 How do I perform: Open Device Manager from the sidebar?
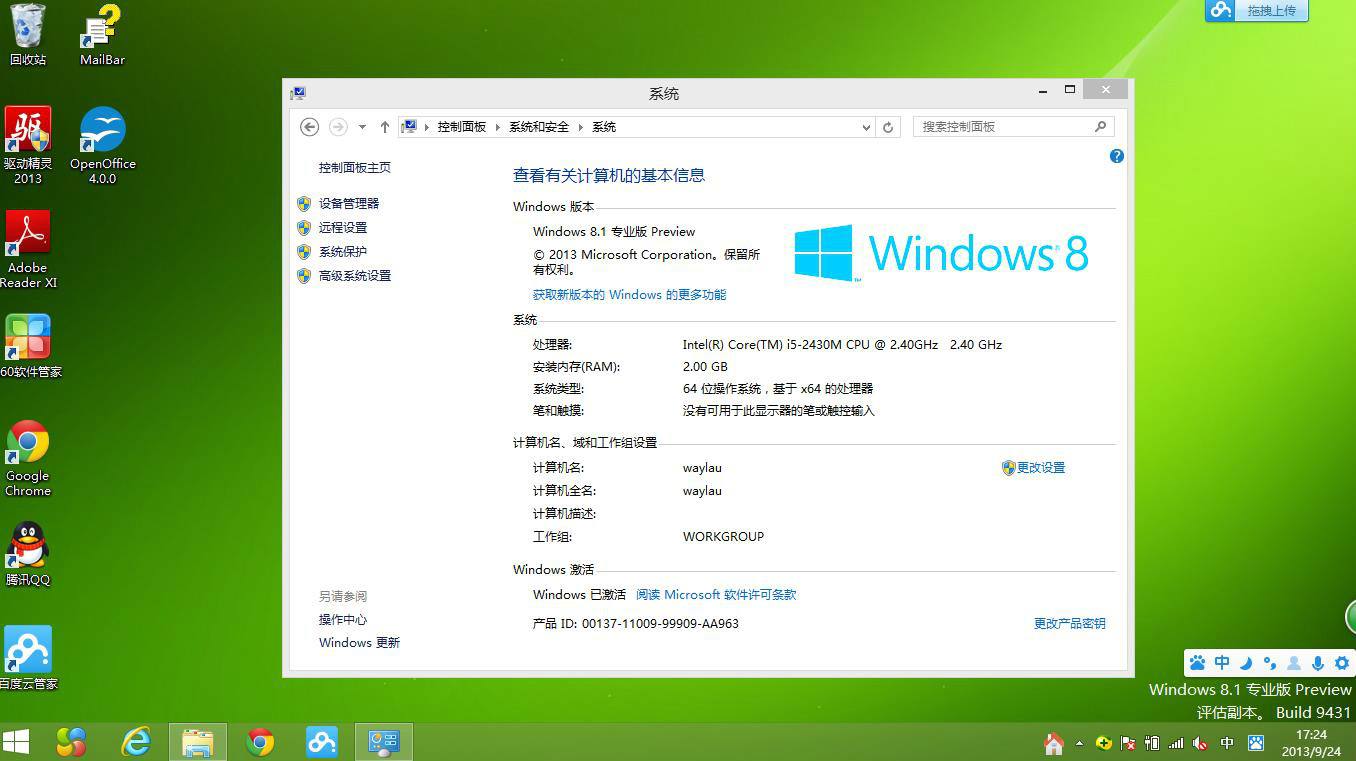point(349,203)
